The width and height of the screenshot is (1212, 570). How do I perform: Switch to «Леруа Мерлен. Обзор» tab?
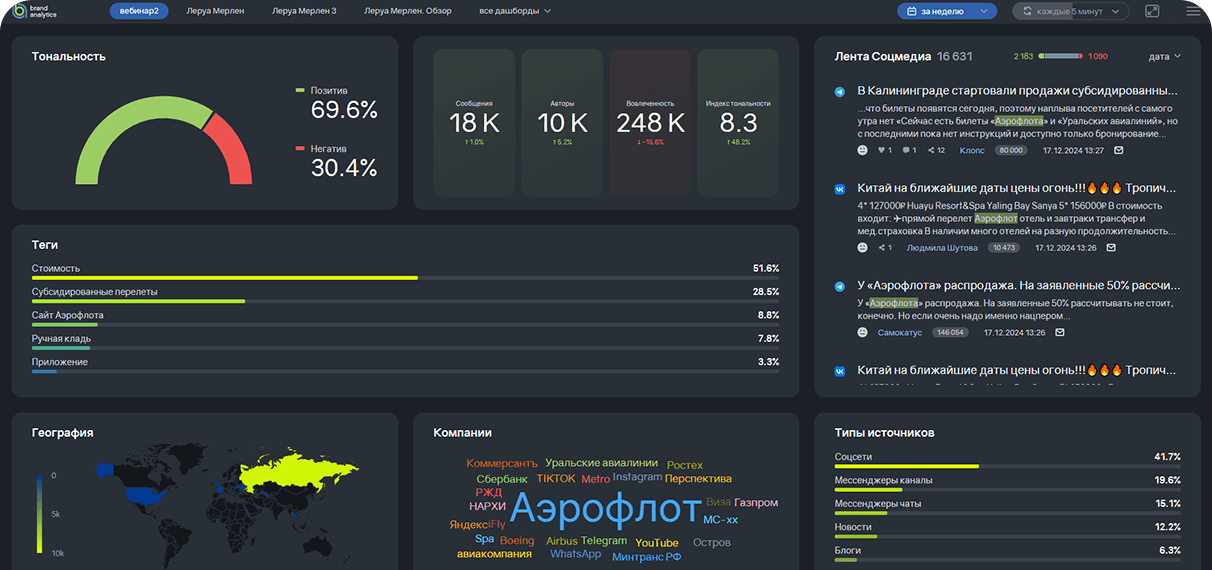[x=408, y=11]
